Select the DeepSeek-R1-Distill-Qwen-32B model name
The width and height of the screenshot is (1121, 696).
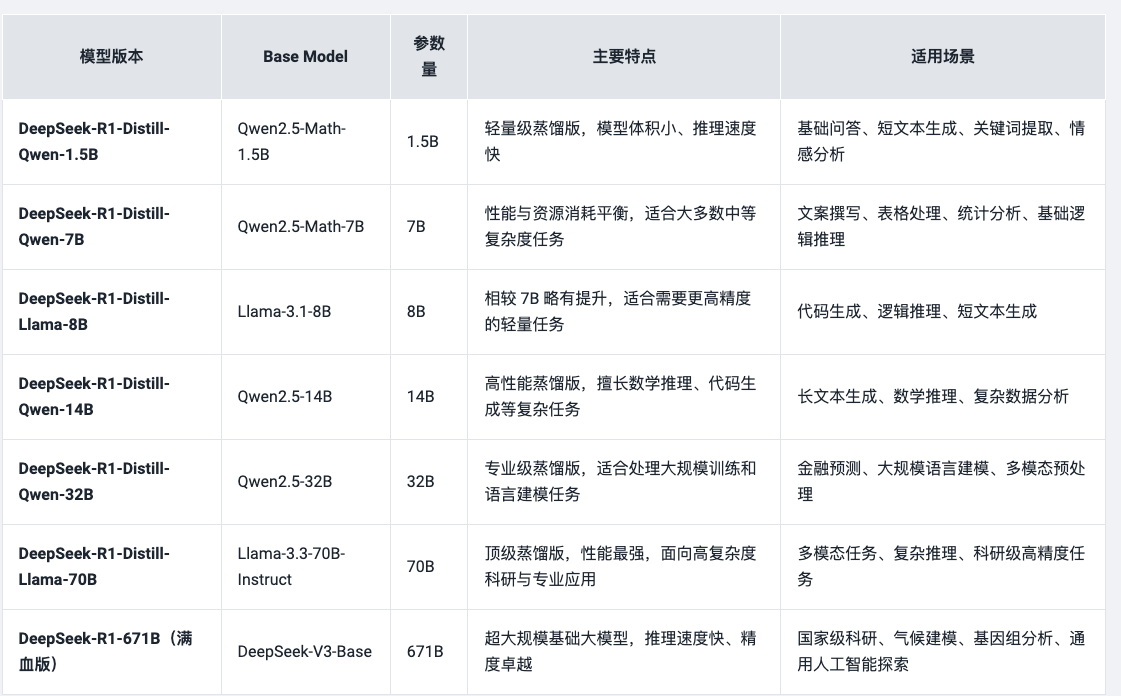(x=94, y=482)
